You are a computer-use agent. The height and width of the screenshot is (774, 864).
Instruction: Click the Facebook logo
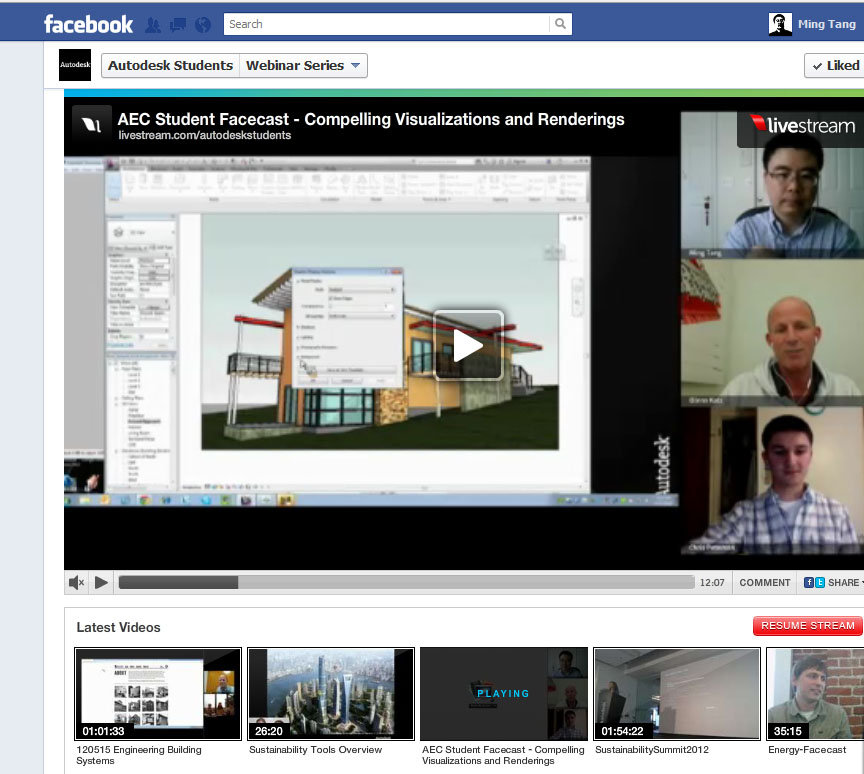(88, 24)
